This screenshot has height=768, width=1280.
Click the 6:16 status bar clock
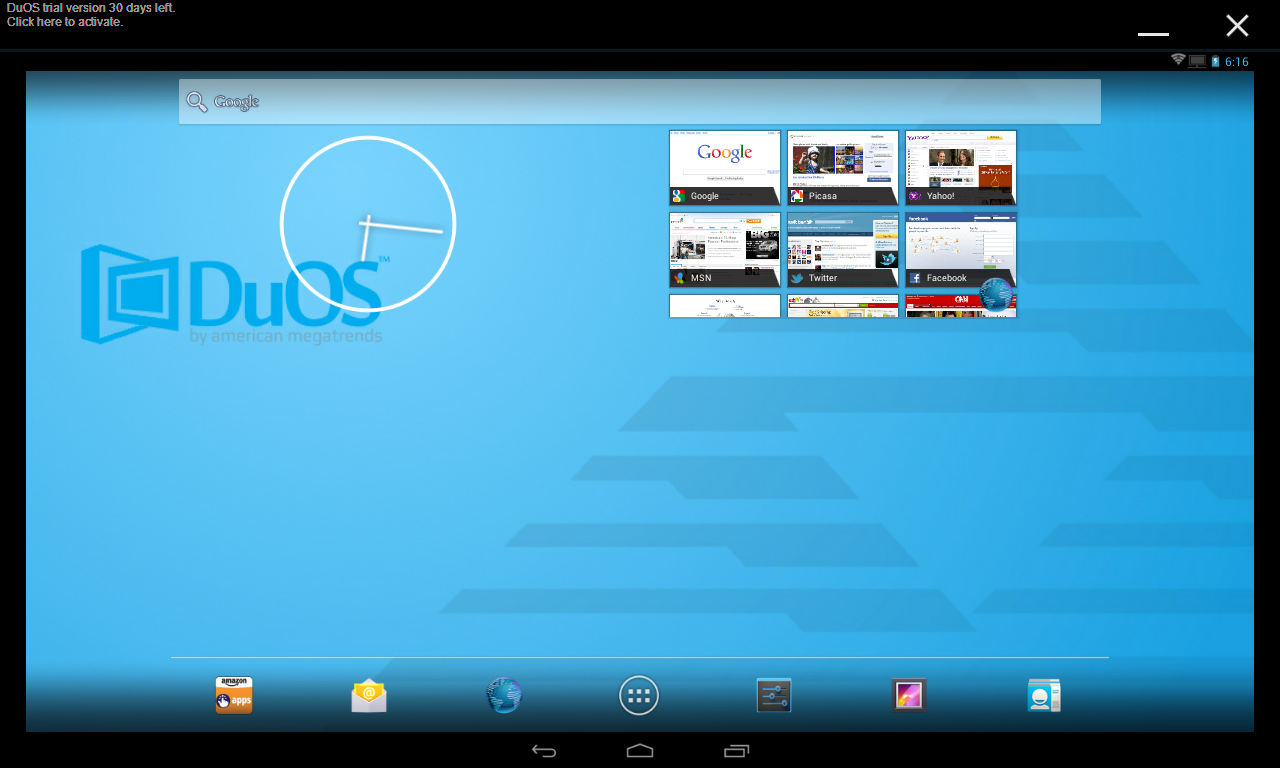1237,62
